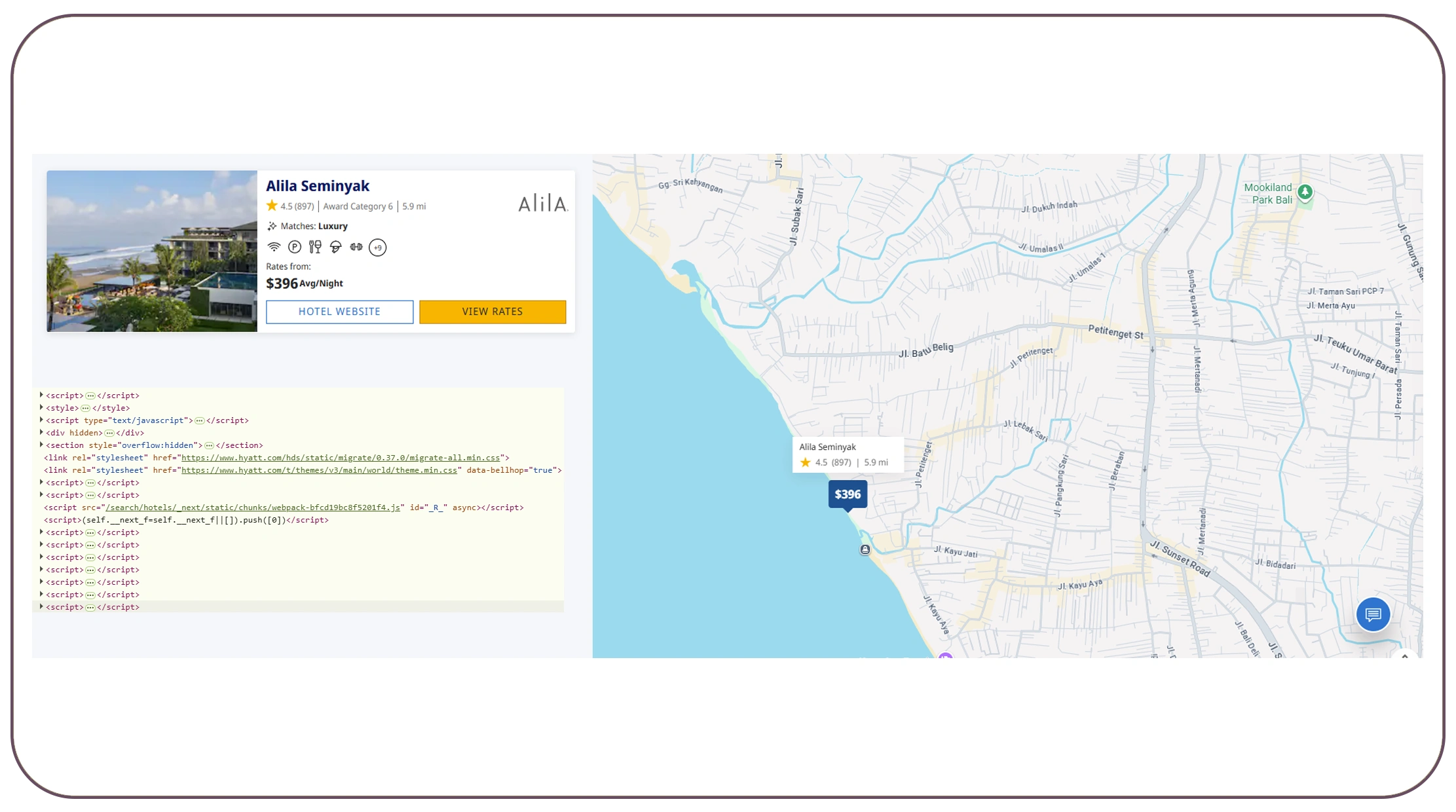Click "Jl. Kayu Aya" map label
The image size is (1456, 812).
[x=1080, y=584]
